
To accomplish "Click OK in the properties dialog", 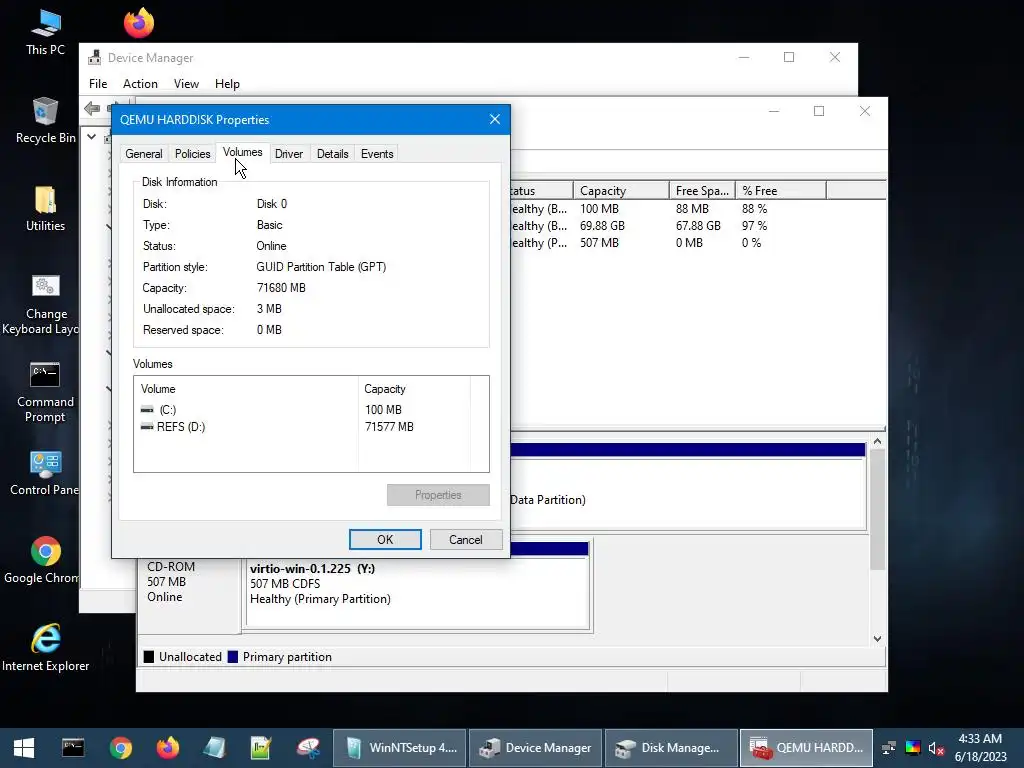I will pyautogui.click(x=385, y=539).
